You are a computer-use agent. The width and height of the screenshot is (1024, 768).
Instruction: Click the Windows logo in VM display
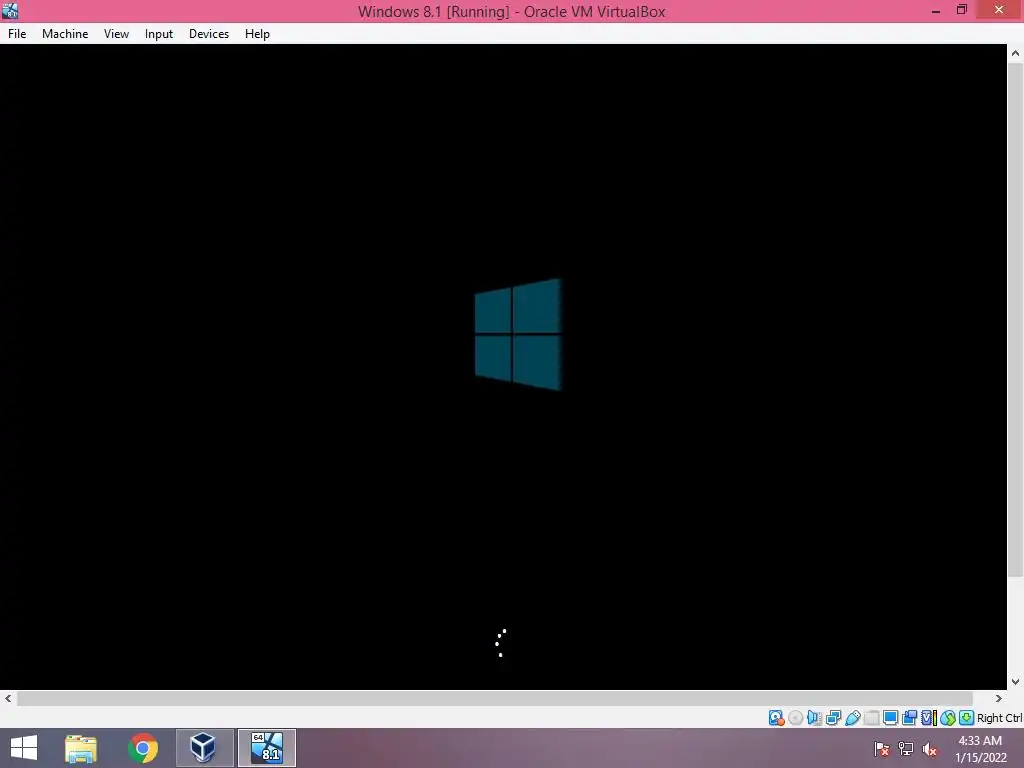pos(518,334)
